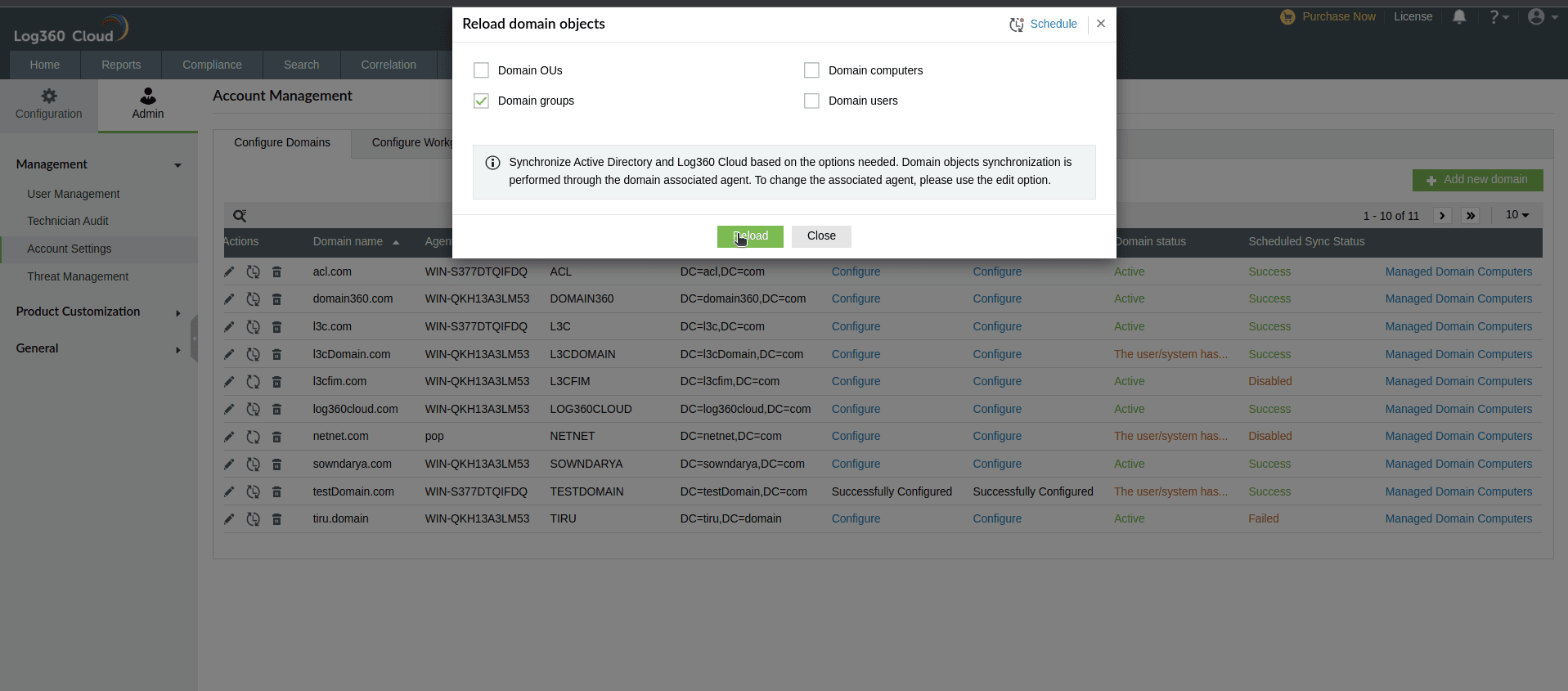Reload objects for testDomain.com row

pos(254,491)
